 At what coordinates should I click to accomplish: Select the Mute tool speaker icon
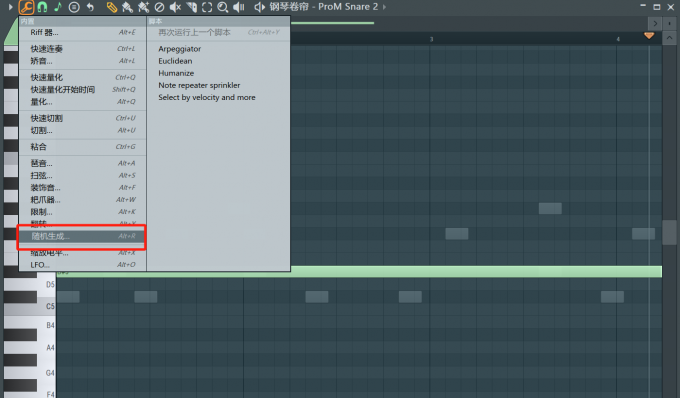point(175,7)
